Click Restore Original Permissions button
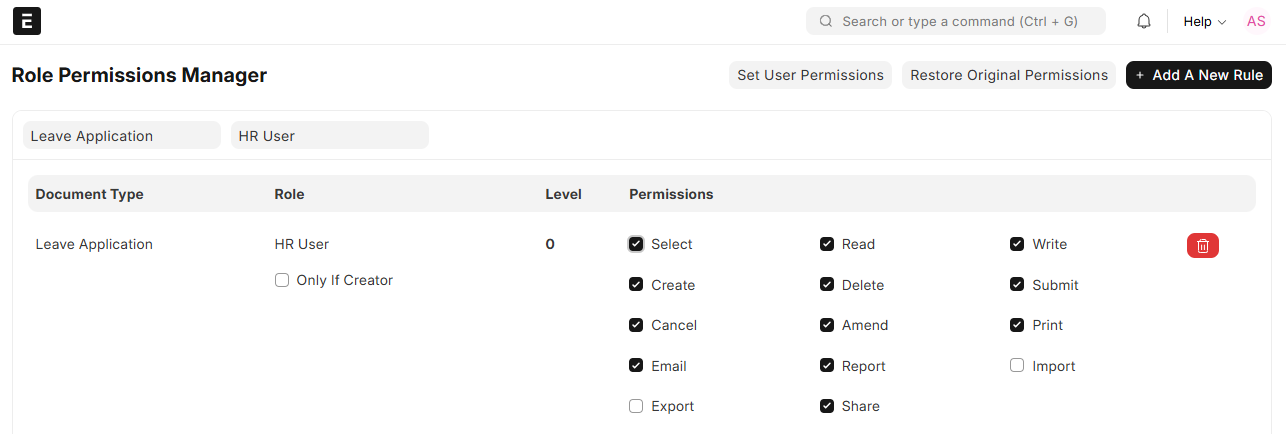The height and width of the screenshot is (434, 1286). coord(1008,75)
